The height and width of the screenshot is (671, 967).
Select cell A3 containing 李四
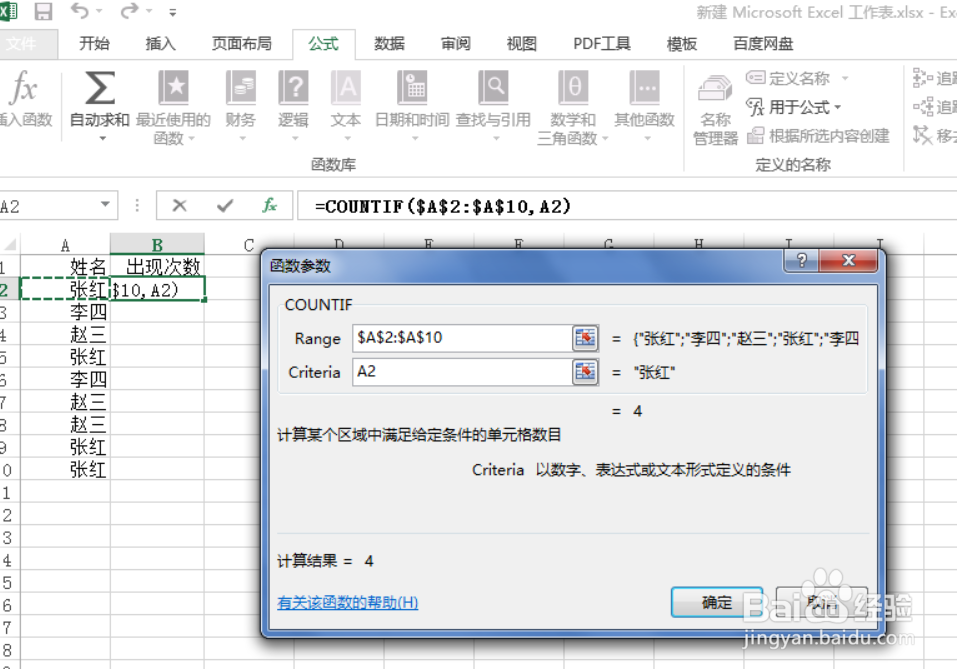[x=65, y=311]
